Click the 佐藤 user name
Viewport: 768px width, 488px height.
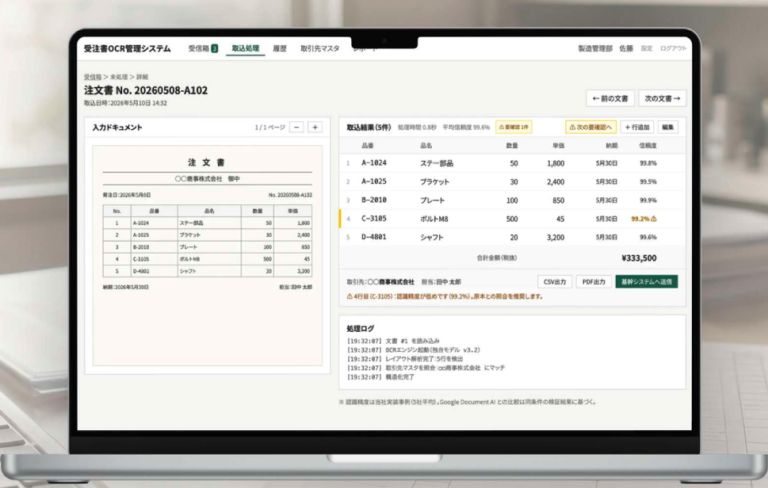point(626,49)
